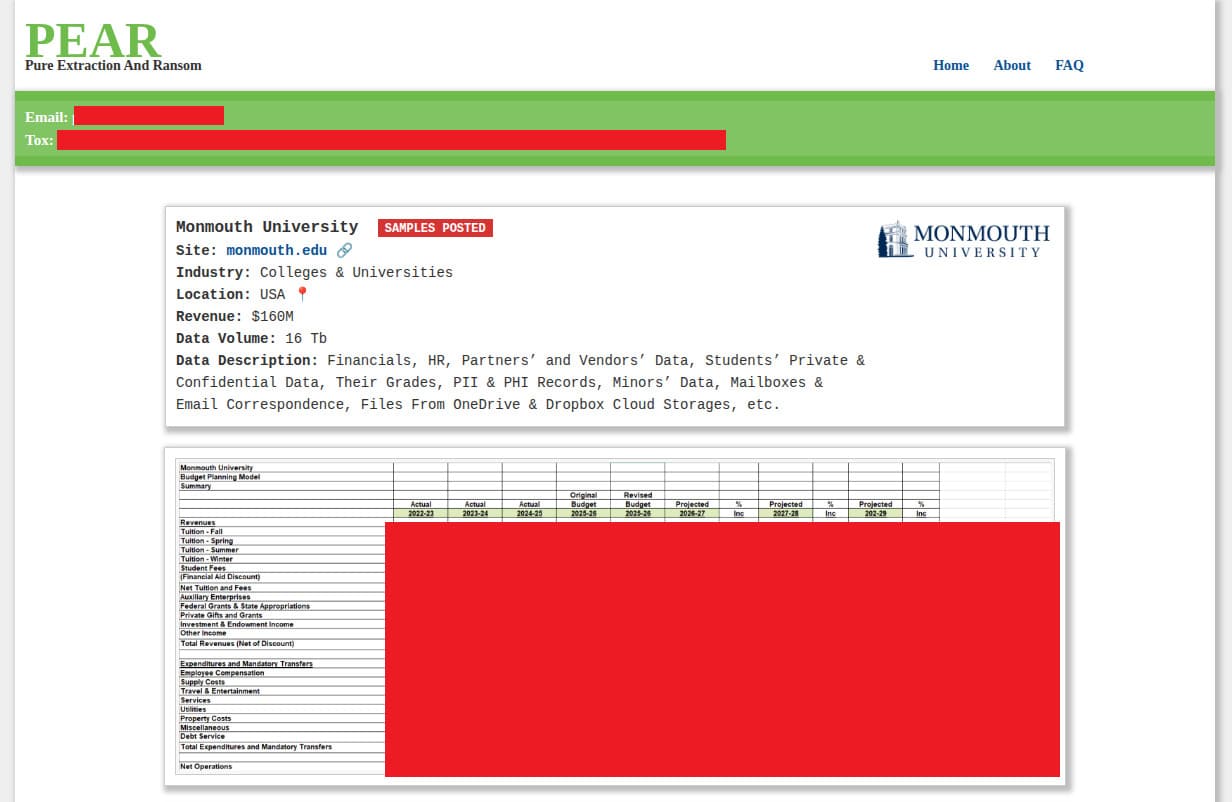Click the '2026-27' Projected column header
This screenshot has height=802, width=1232.
coord(692,513)
